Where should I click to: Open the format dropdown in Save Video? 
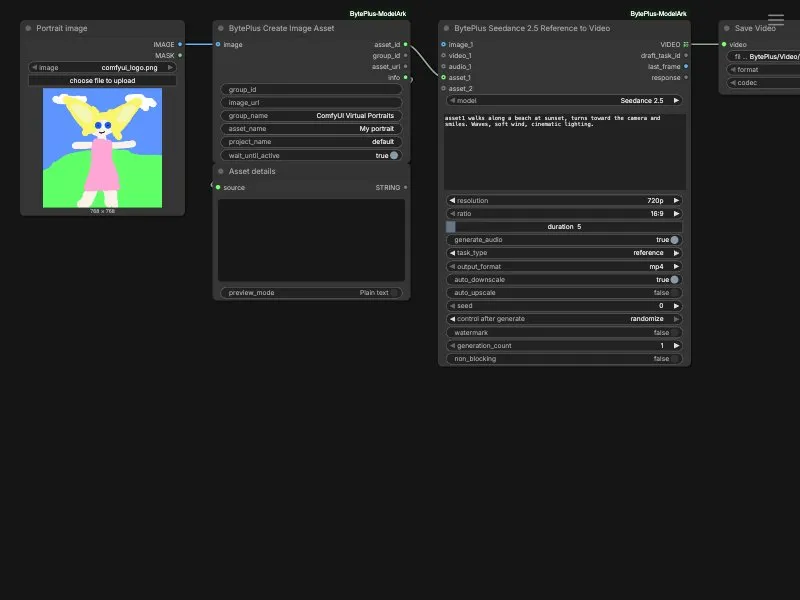pos(763,69)
